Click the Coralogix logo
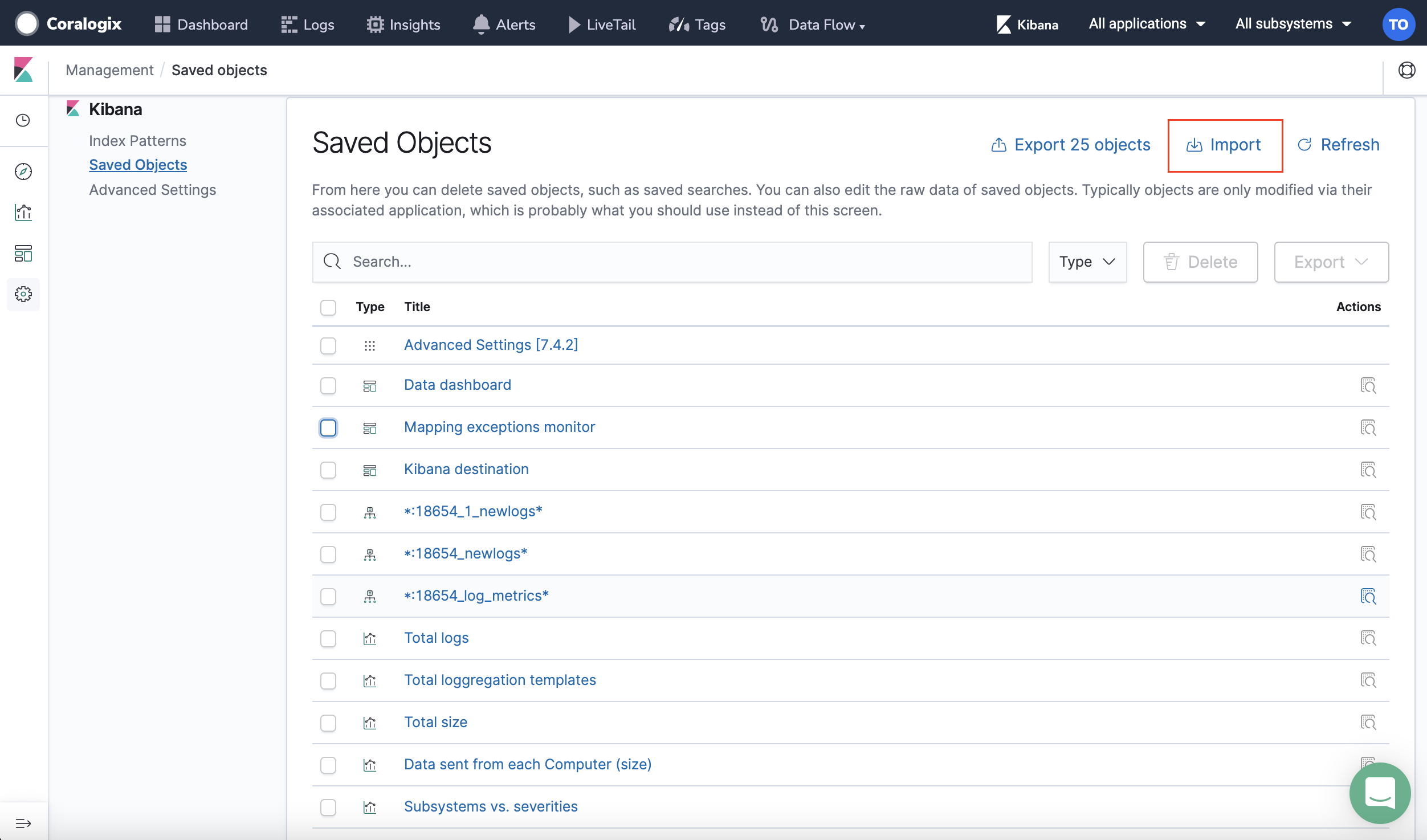Screen dimensions: 1427x840 point(69,24)
